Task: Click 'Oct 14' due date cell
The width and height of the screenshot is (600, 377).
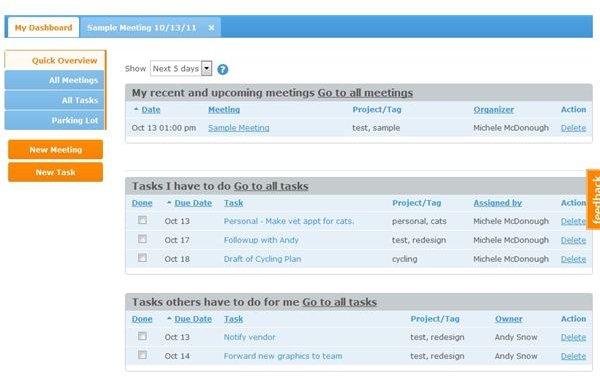Action: [x=177, y=356]
